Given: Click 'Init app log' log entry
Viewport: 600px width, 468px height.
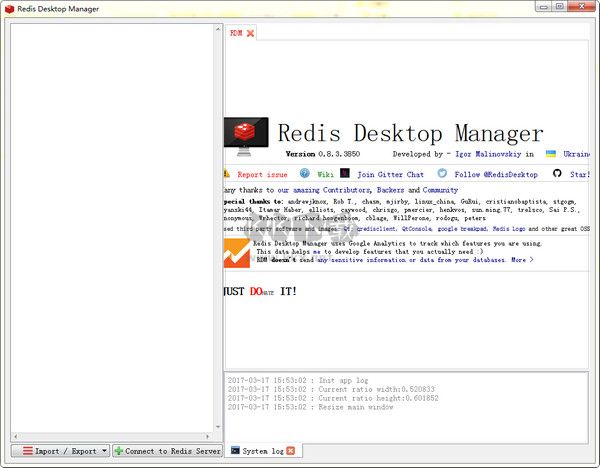Looking at the screenshot, I should 298,380.
